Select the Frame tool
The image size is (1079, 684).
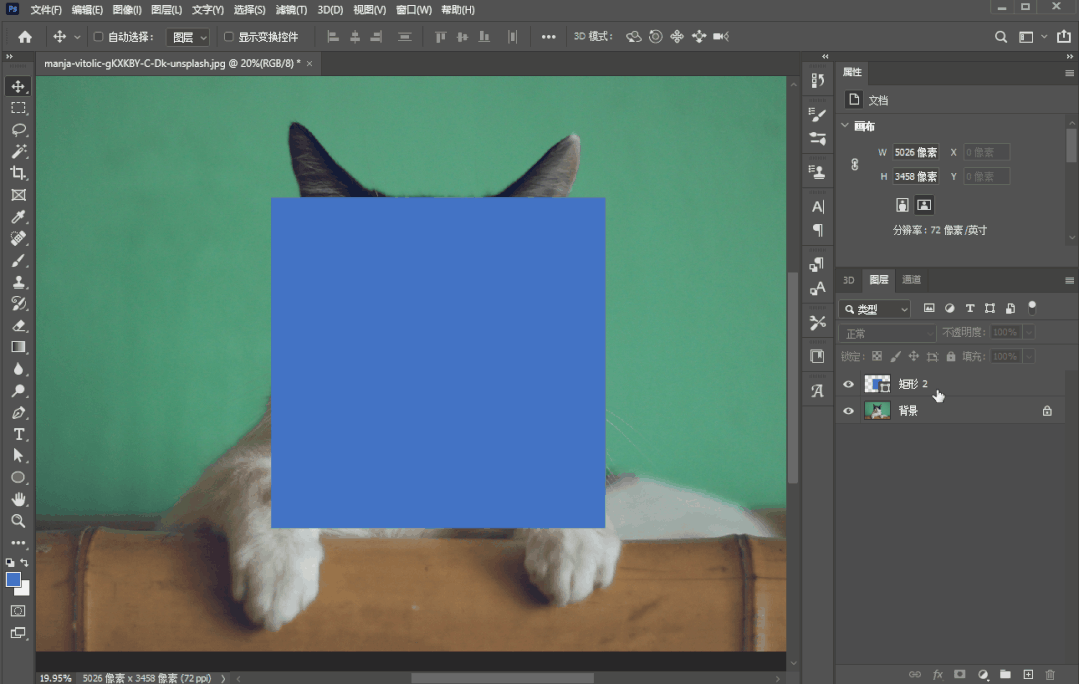coord(19,195)
